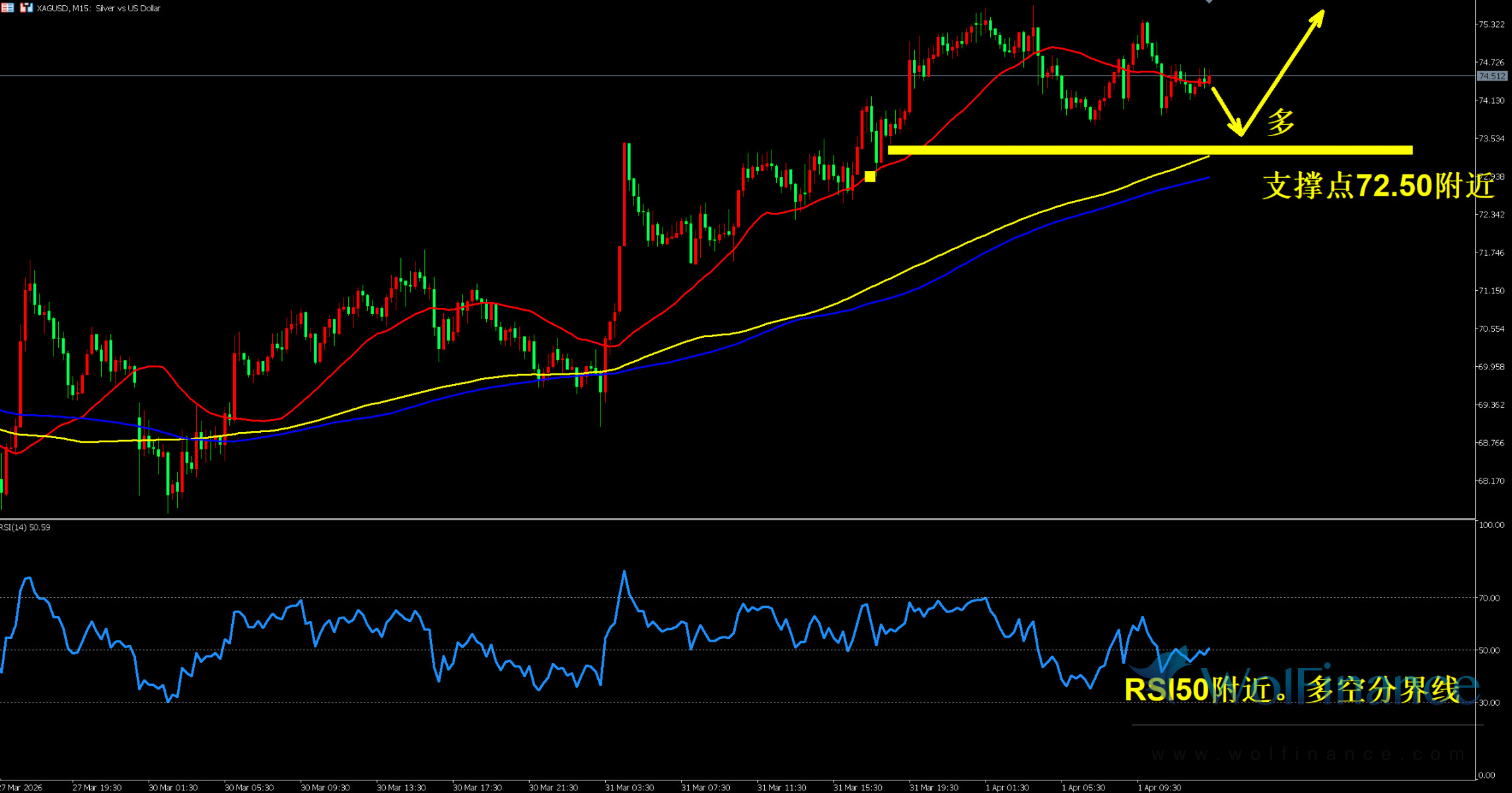Click the 1 Apr 01:30 time label
The height and width of the screenshot is (793, 1512).
click(x=1007, y=788)
